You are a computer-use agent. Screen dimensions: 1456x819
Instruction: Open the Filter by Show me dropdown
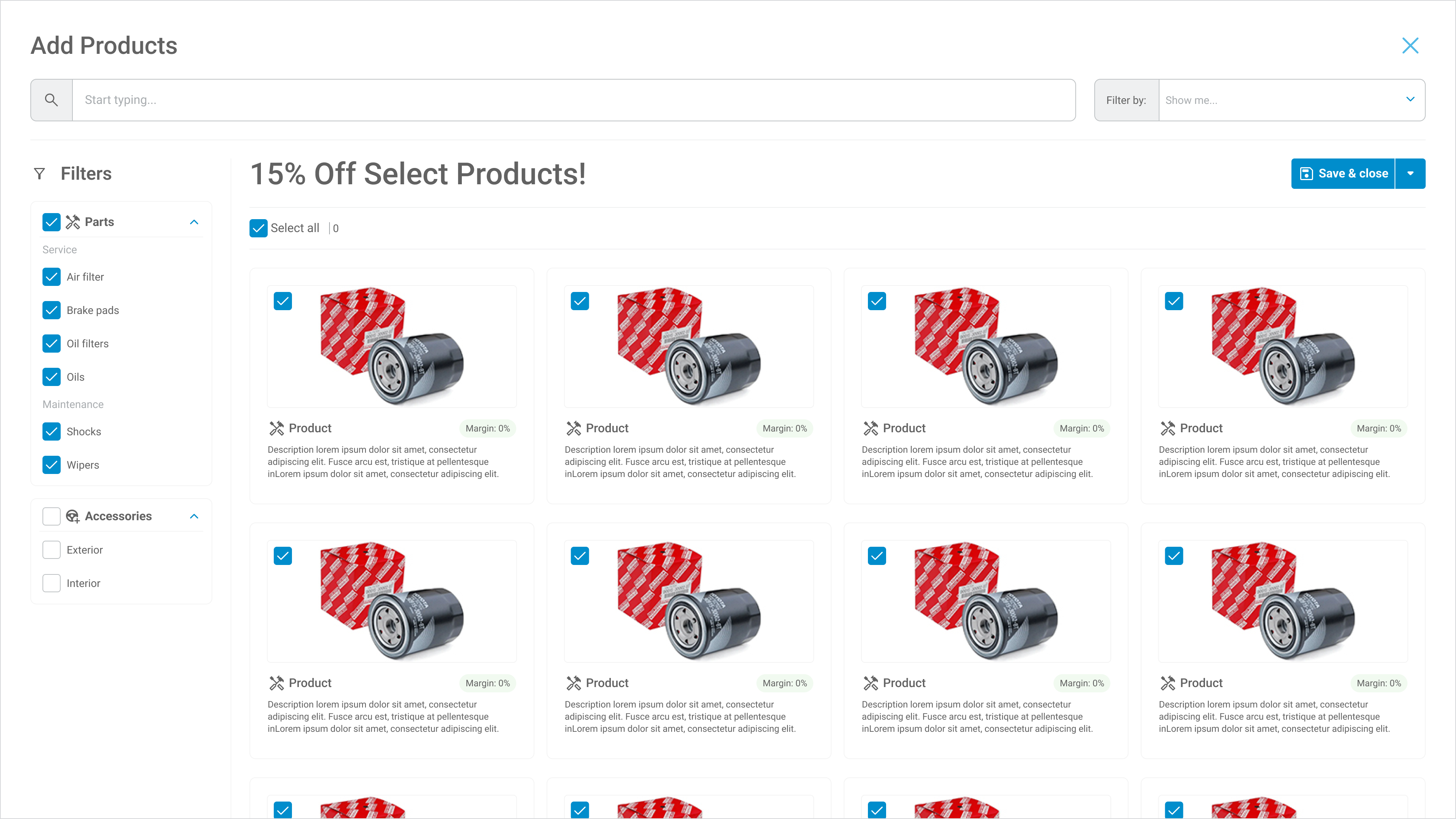[1291, 100]
